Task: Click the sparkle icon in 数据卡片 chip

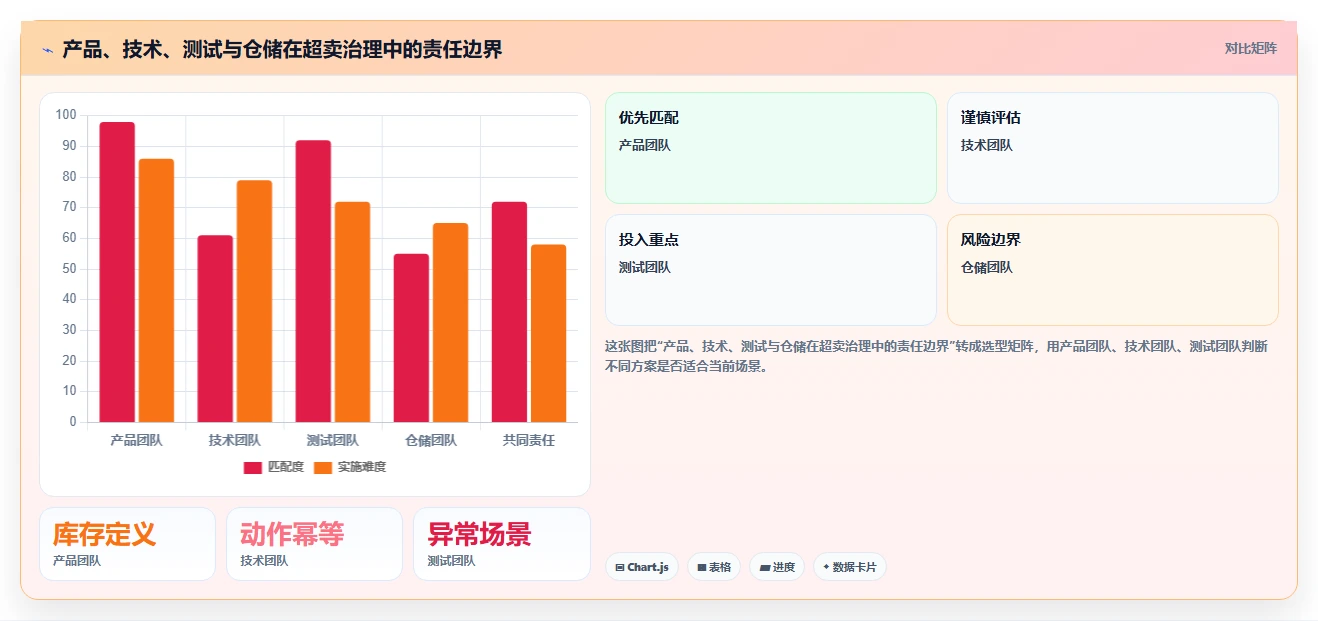Action: [826, 567]
